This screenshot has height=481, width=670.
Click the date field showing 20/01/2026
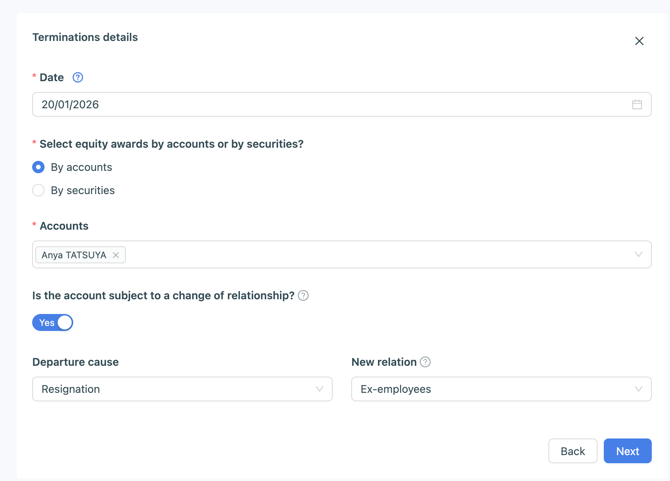click(x=300, y=104)
